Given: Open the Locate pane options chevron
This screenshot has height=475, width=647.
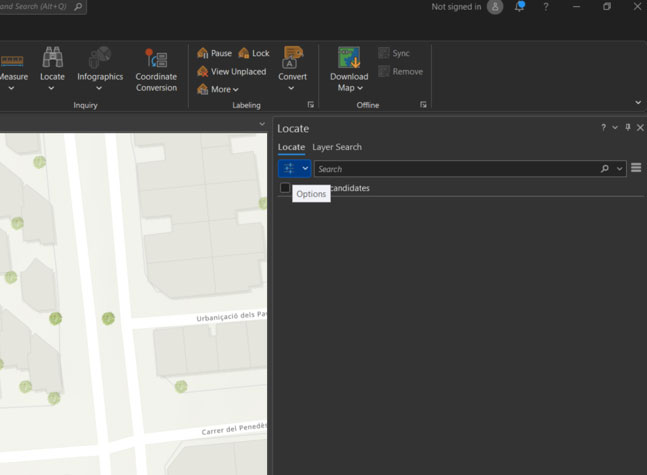Looking at the screenshot, I should pyautogui.click(x=615, y=128).
